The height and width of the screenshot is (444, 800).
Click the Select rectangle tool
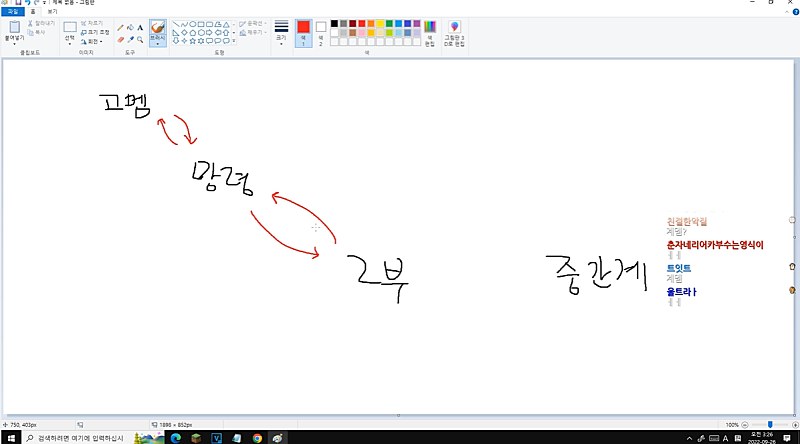coord(70,27)
